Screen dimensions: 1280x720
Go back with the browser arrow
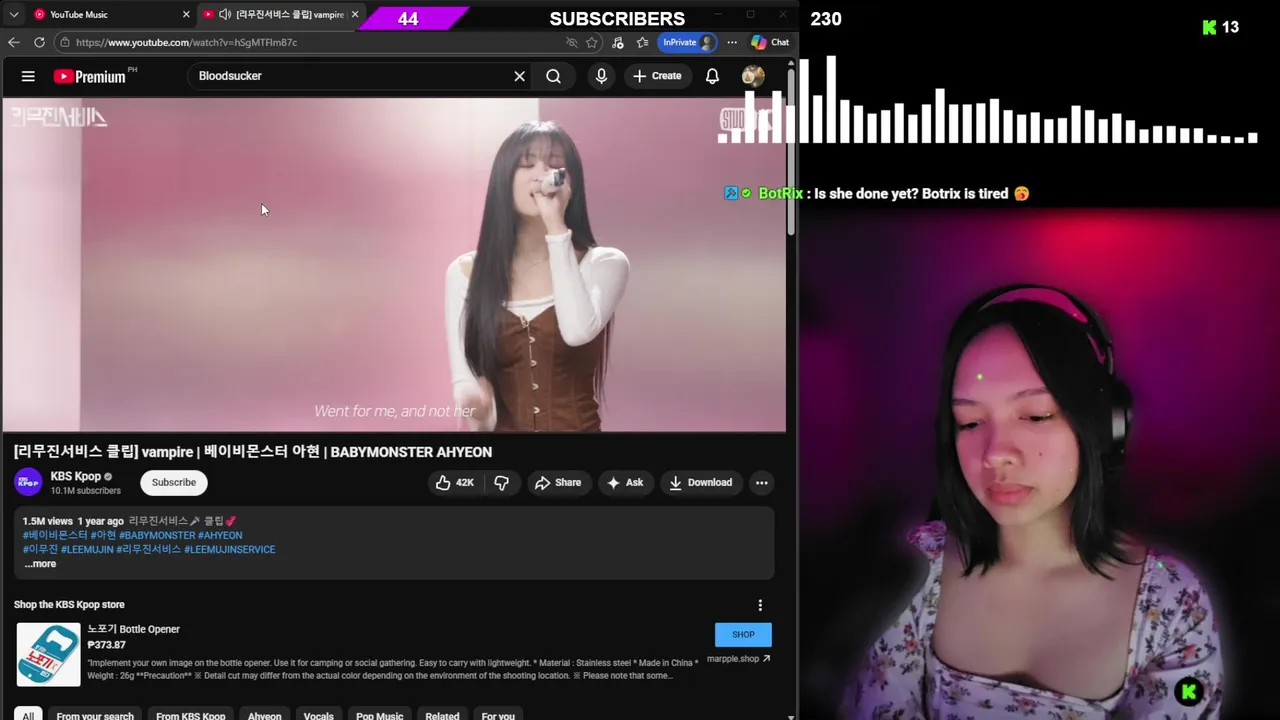[x=13, y=42]
